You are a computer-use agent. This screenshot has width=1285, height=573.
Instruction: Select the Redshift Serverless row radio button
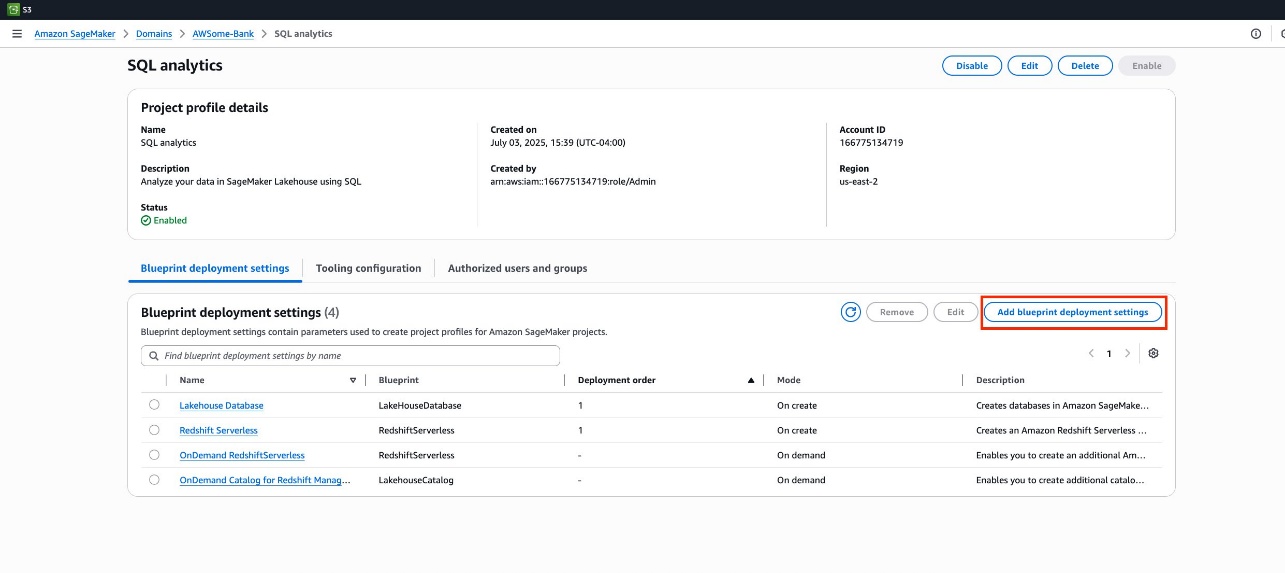click(154, 430)
